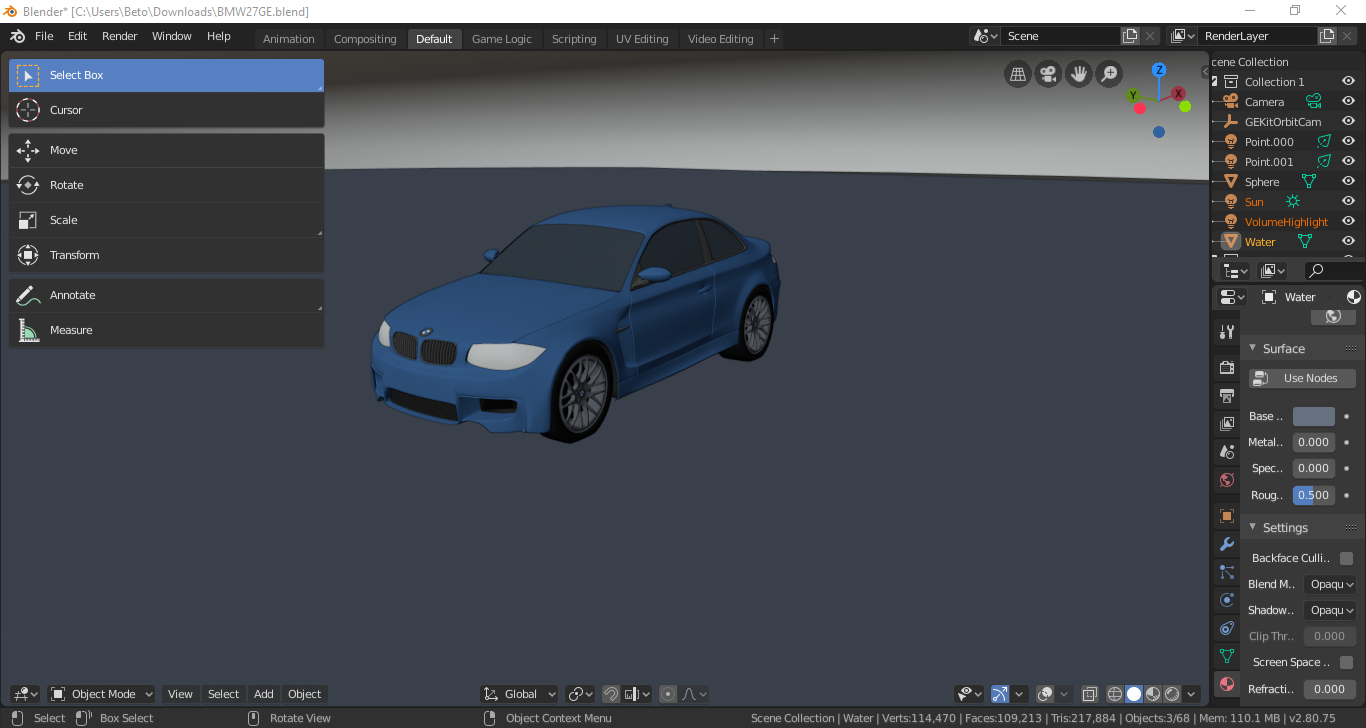The image size is (1366, 728).
Task: Hide the Camera object in outliner
Action: [1348, 101]
